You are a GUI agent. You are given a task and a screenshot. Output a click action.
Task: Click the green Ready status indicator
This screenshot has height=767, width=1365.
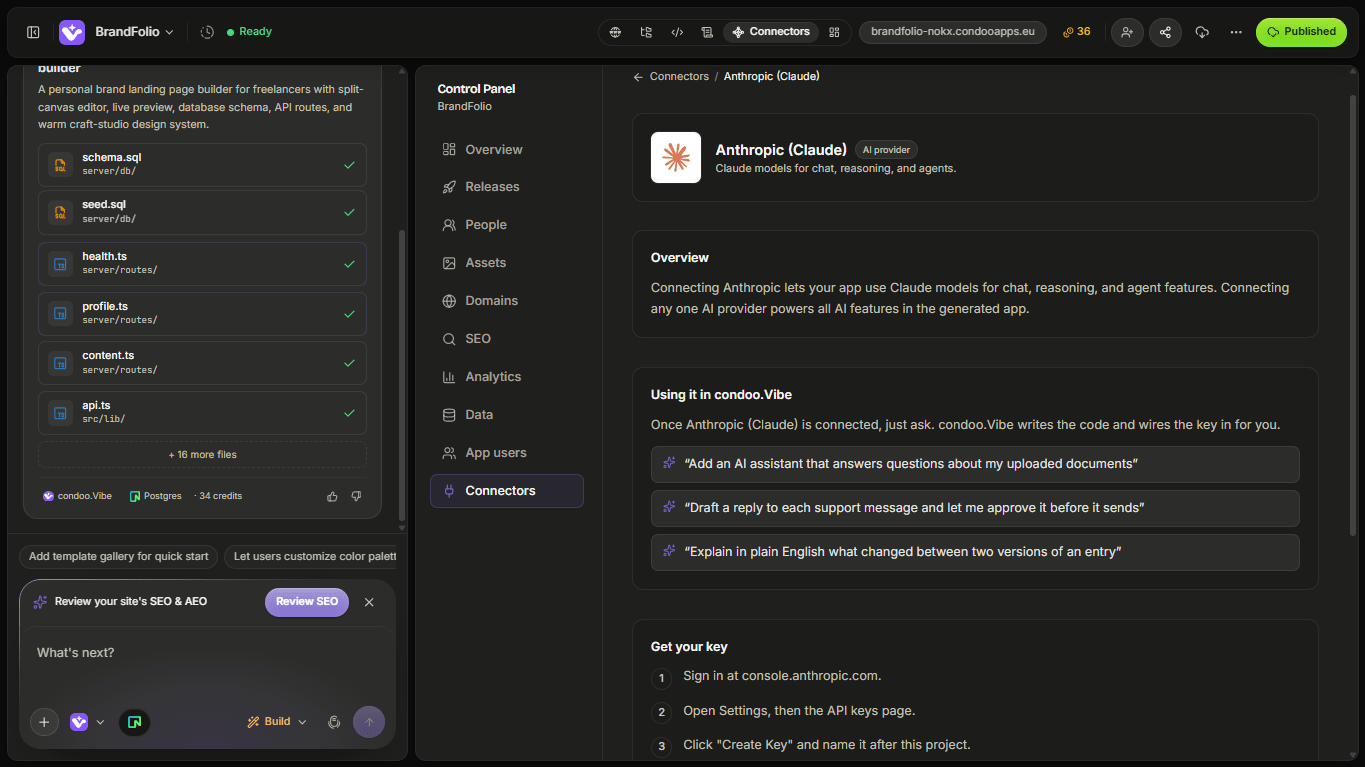click(249, 32)
